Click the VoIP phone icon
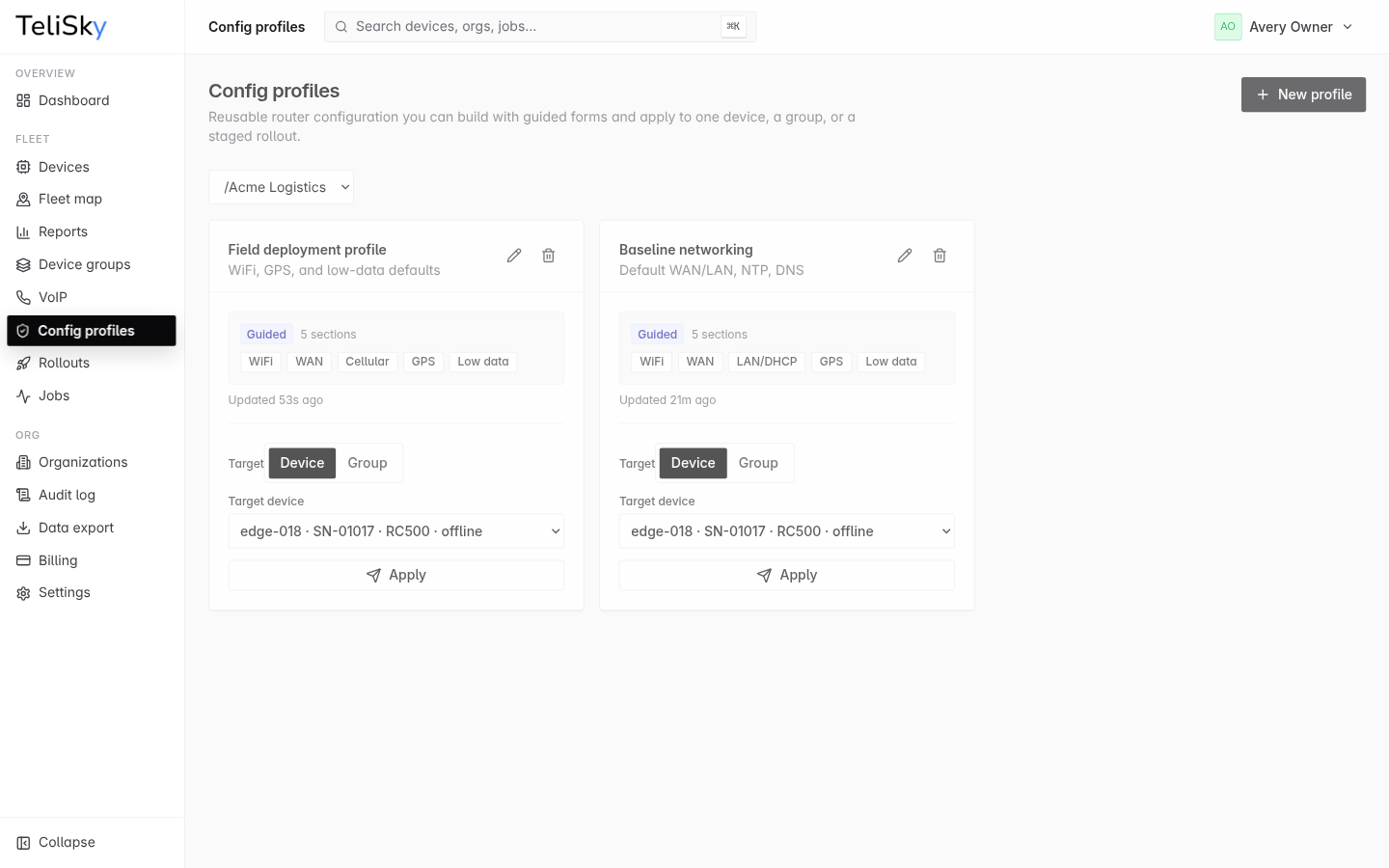 (23, 297)
